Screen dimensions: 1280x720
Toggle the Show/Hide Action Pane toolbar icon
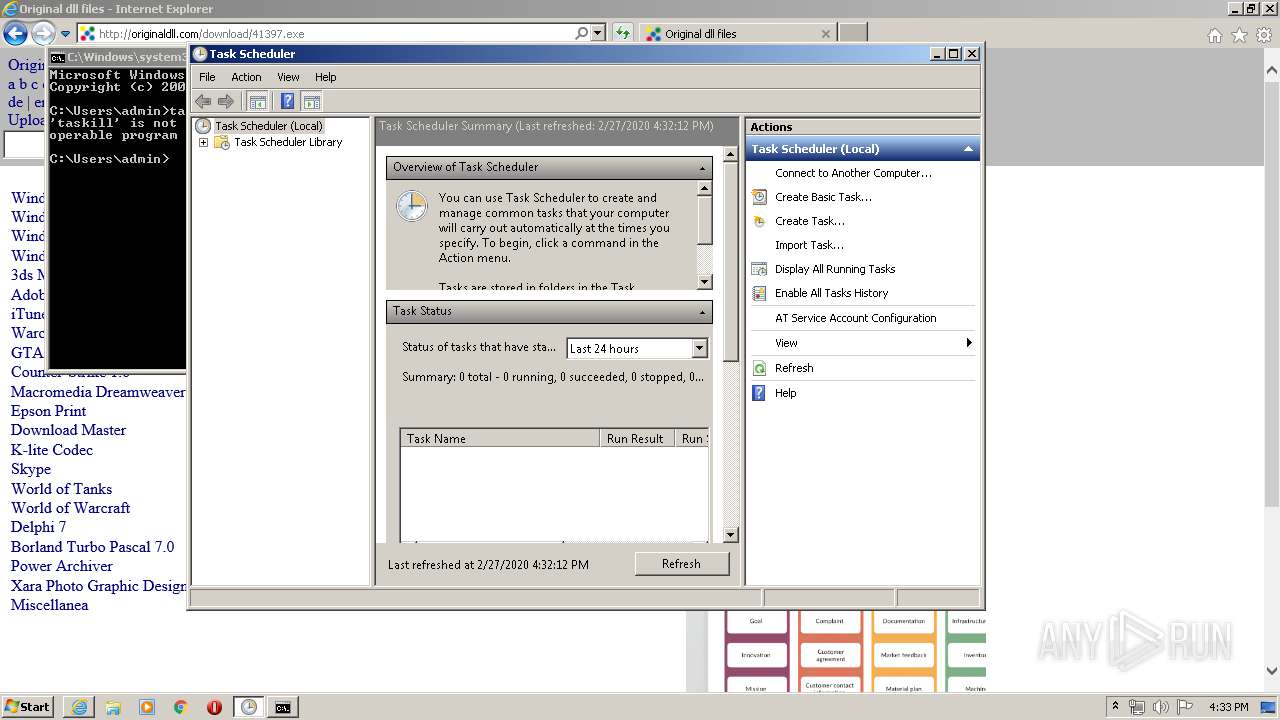312,101
